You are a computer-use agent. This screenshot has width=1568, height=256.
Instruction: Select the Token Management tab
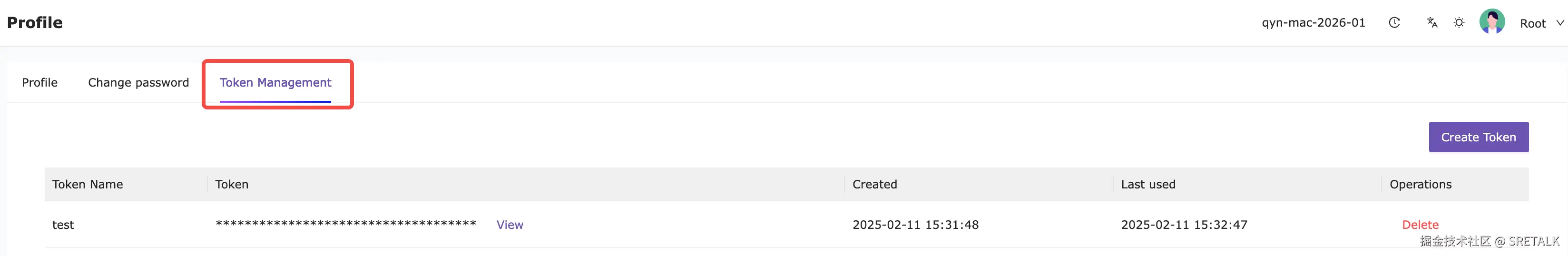click(x=275, y=82)
